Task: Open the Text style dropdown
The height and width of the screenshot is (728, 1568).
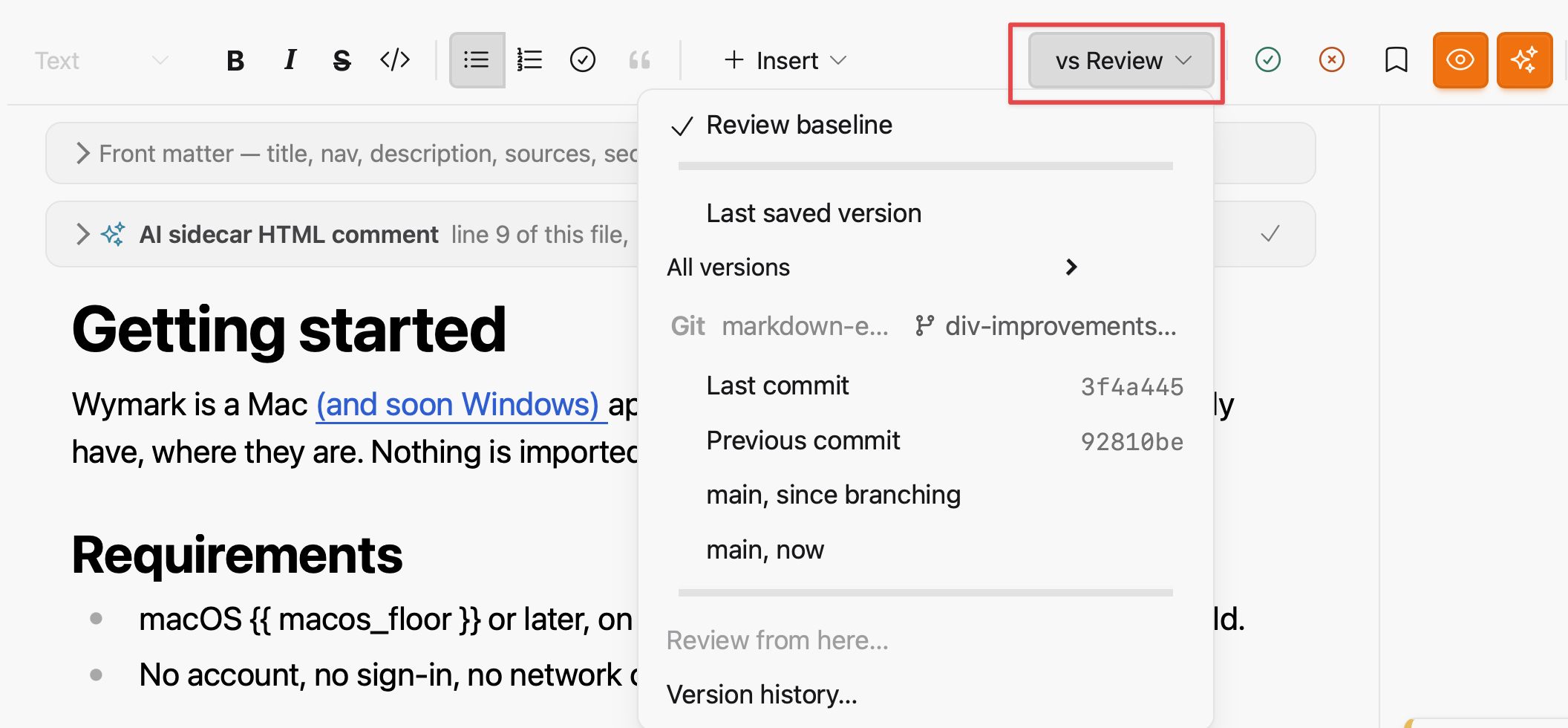Action: click(x=102, y=60)
